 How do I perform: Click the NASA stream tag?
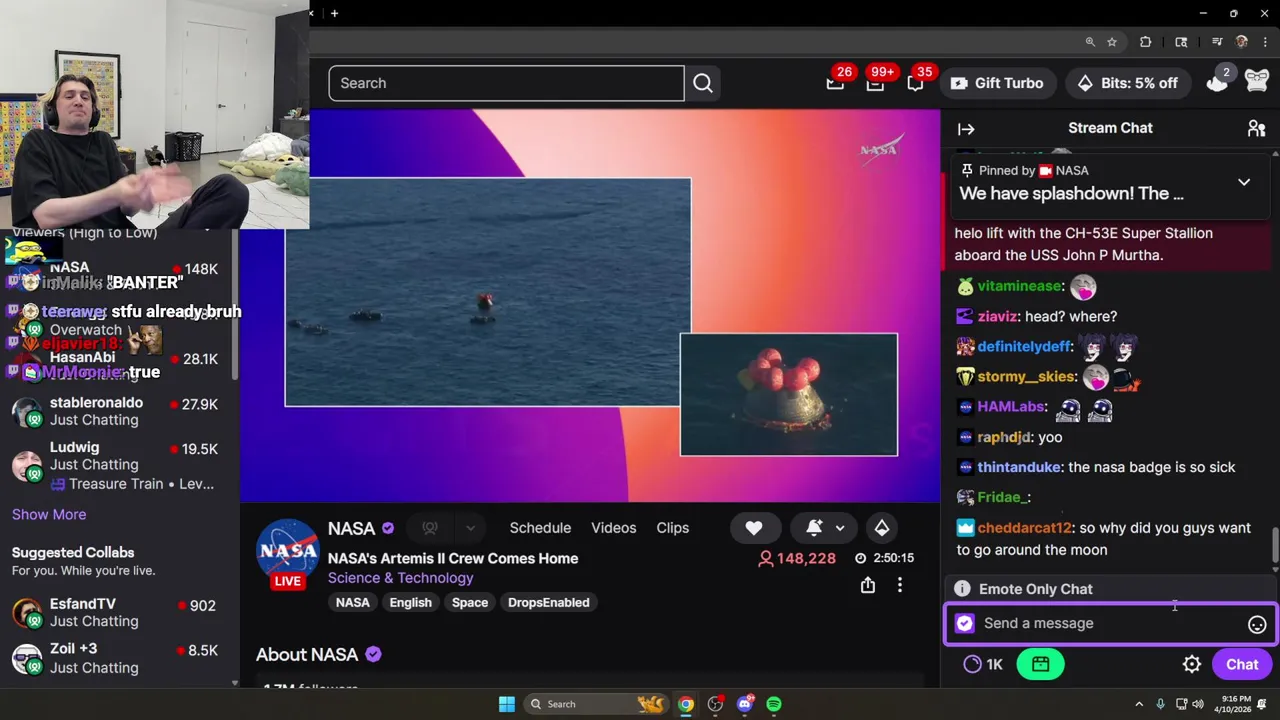pos(352,602)
